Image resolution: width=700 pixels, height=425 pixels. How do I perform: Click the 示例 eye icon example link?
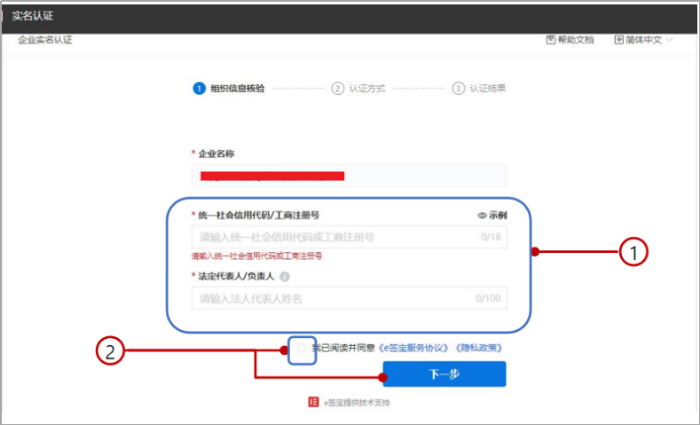click(x=492, y=215)
